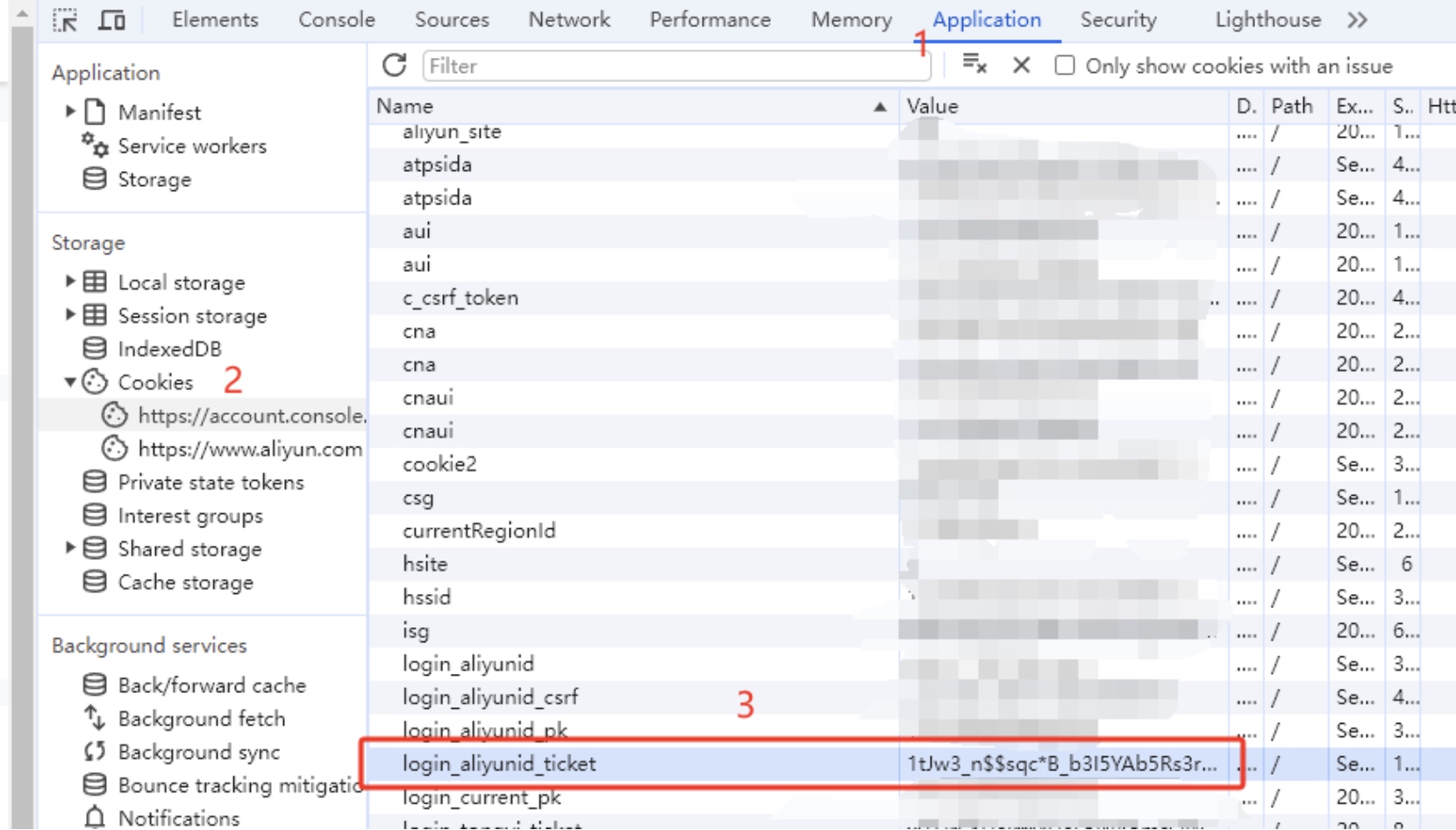Screen dimensions: 1456x830
Task: Open Background sync item
Action: 199,752
